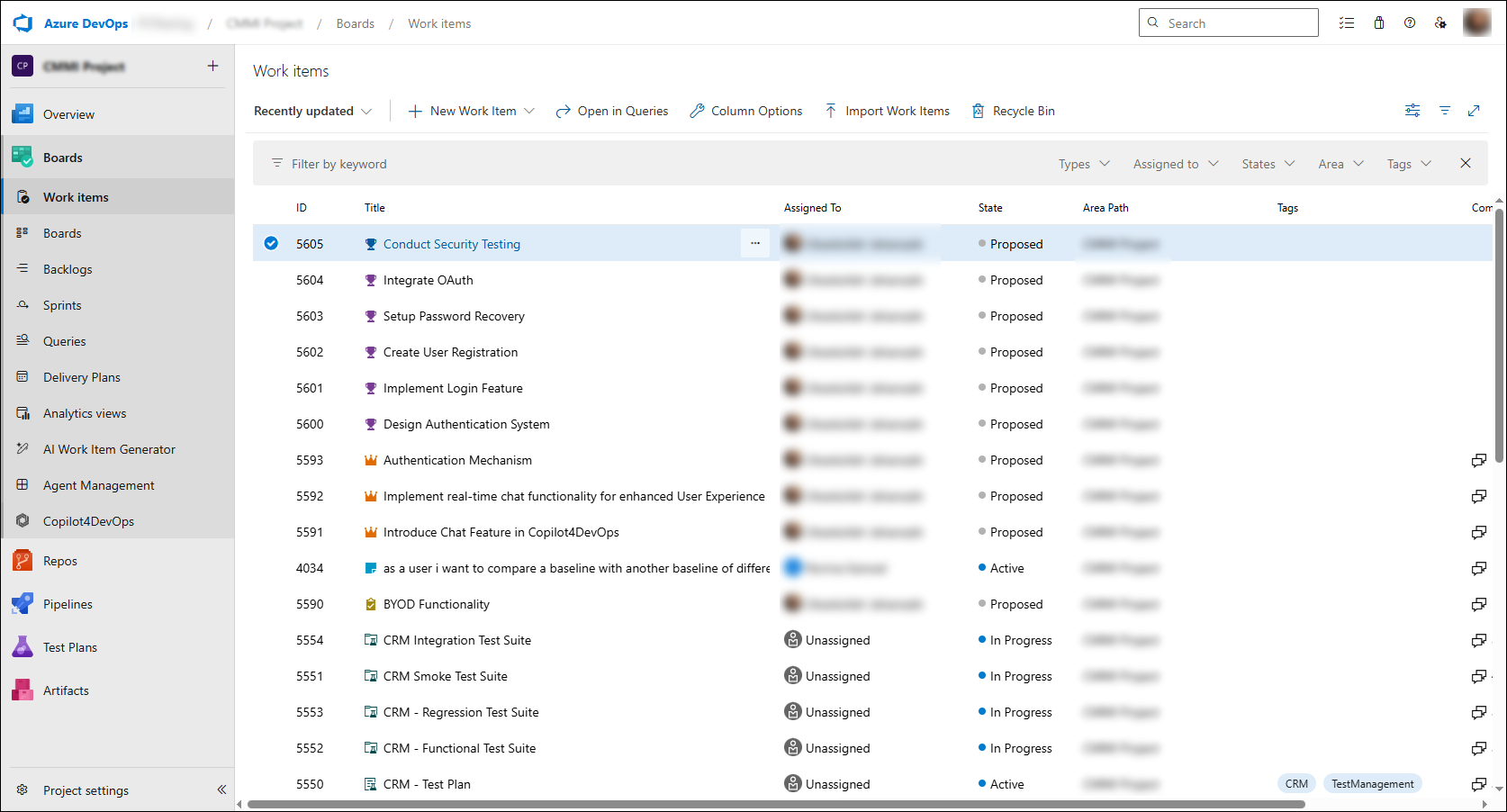Close the filter bar with X

(1466, 163)
